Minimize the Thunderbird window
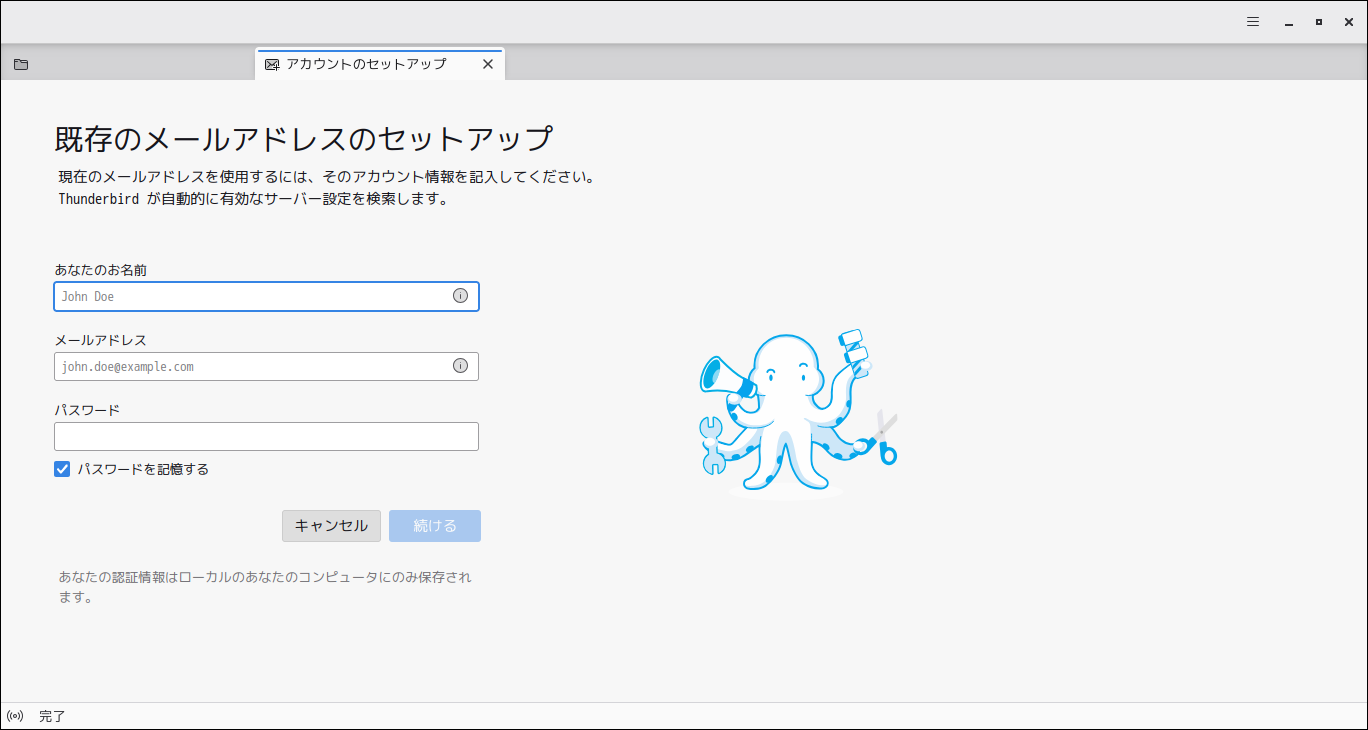Image resolution: width=1368 pixels, height=730 pixels. tap(1290, 22)
